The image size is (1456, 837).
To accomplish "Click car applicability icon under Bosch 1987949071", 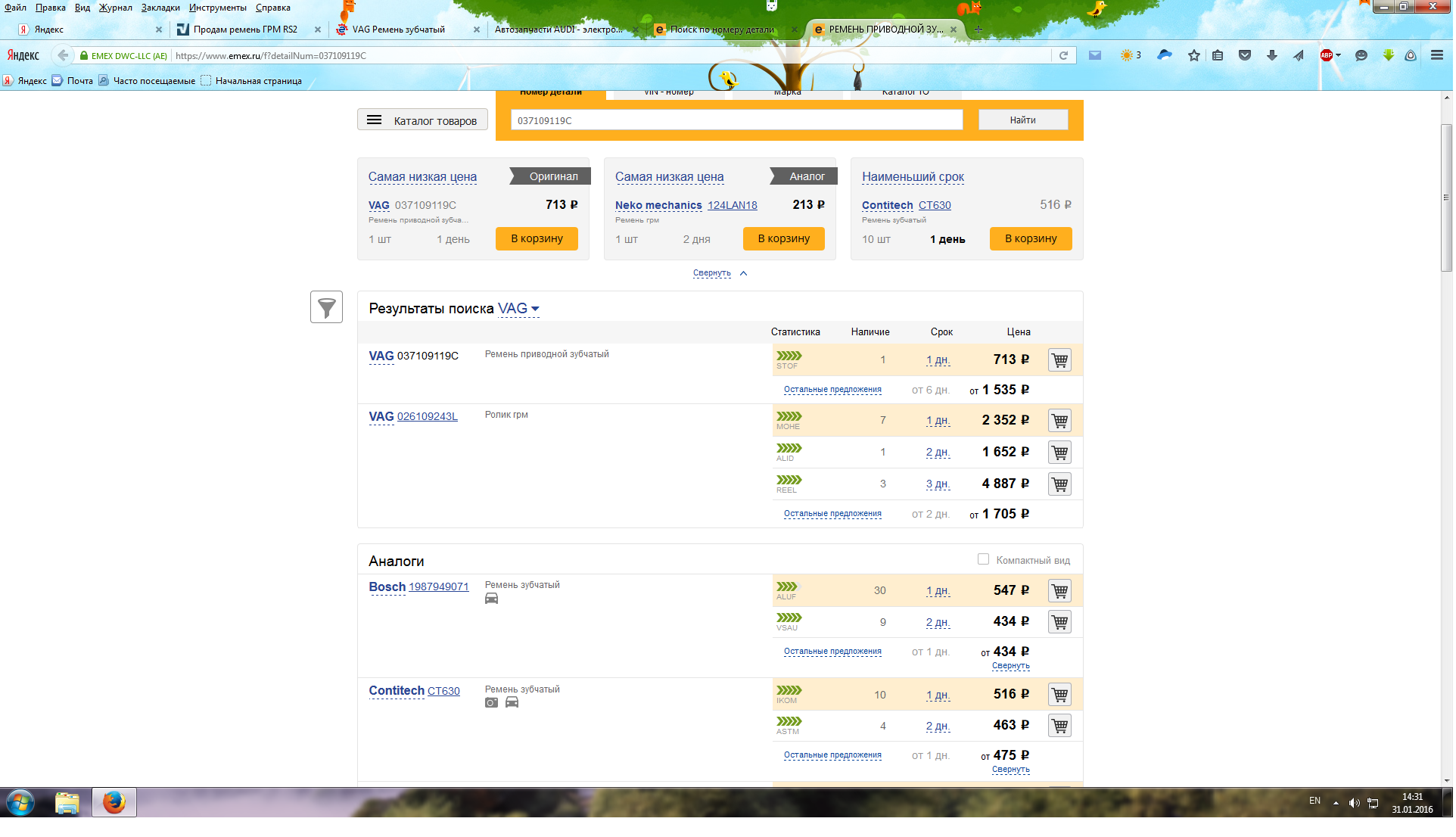I will click(x=491, y=599).
